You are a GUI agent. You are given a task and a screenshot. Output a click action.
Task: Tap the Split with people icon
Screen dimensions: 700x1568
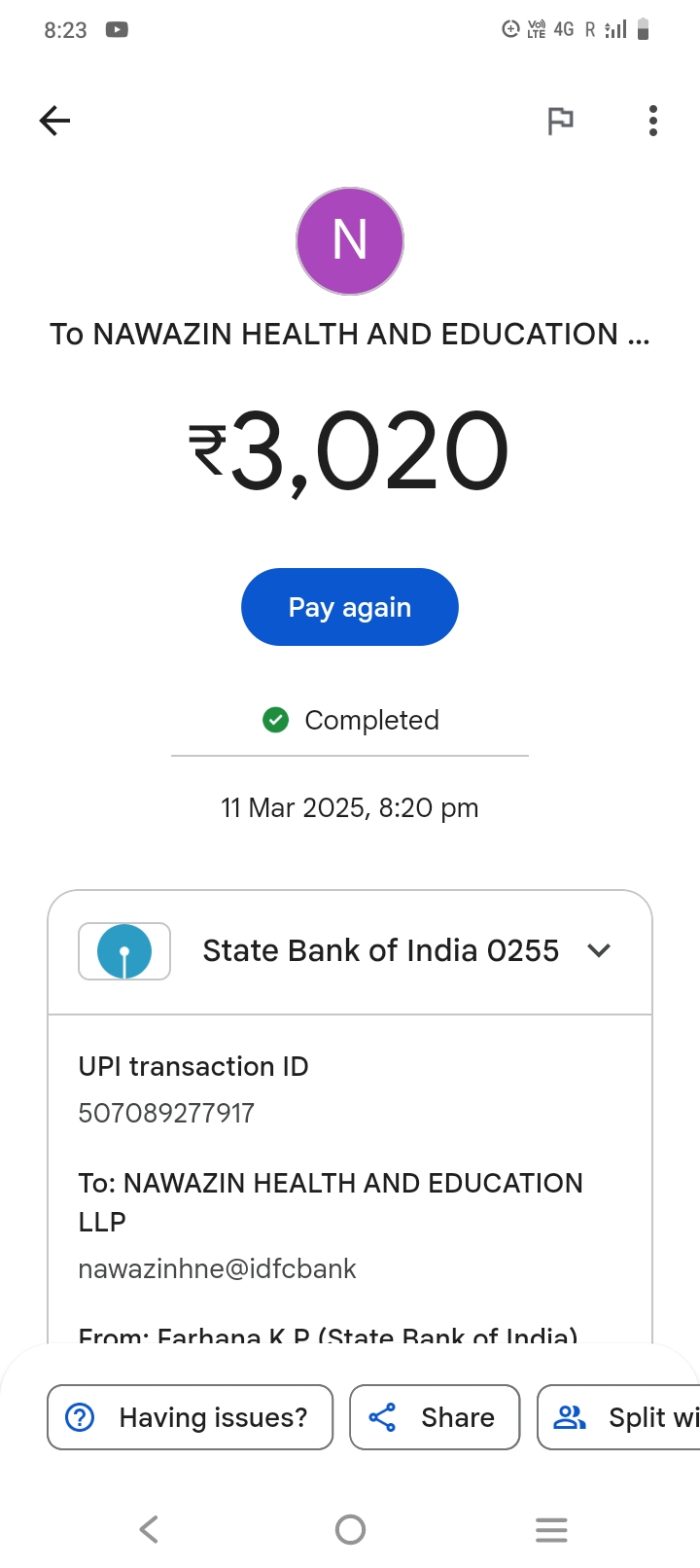click(570, 1417)
